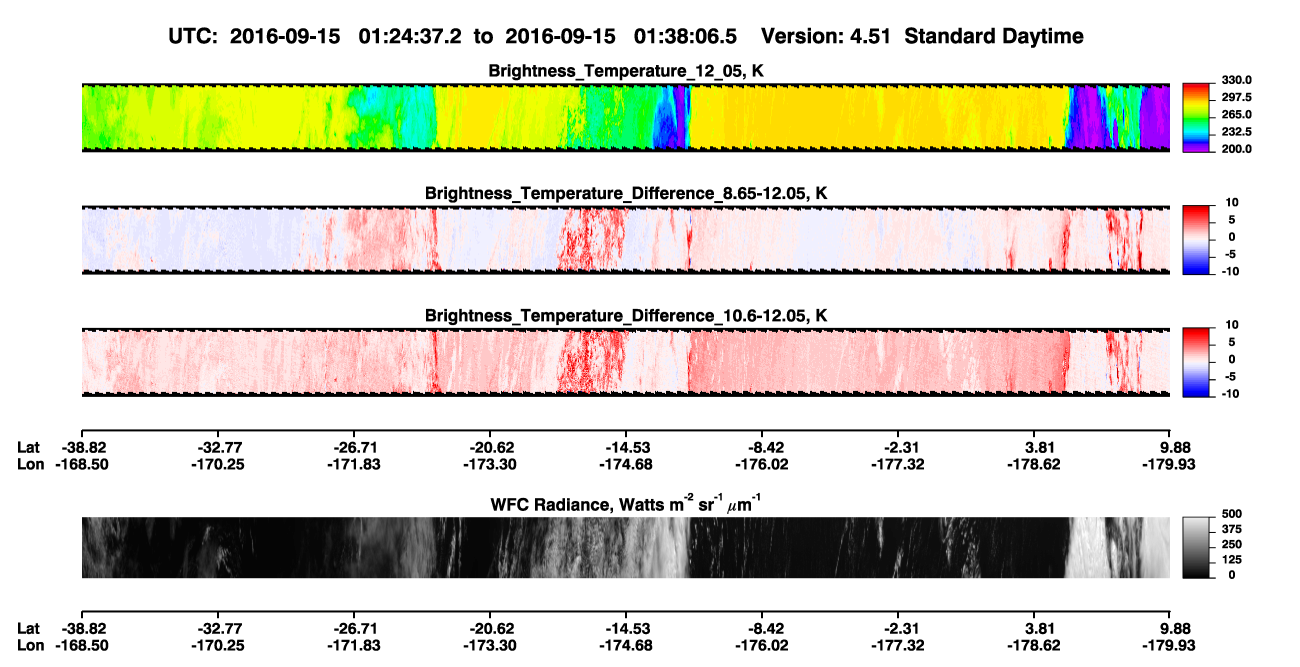The image size is (1300, 667).
Task: Click Lat label below the WFC Radiance panel
Action: [29, 629]
